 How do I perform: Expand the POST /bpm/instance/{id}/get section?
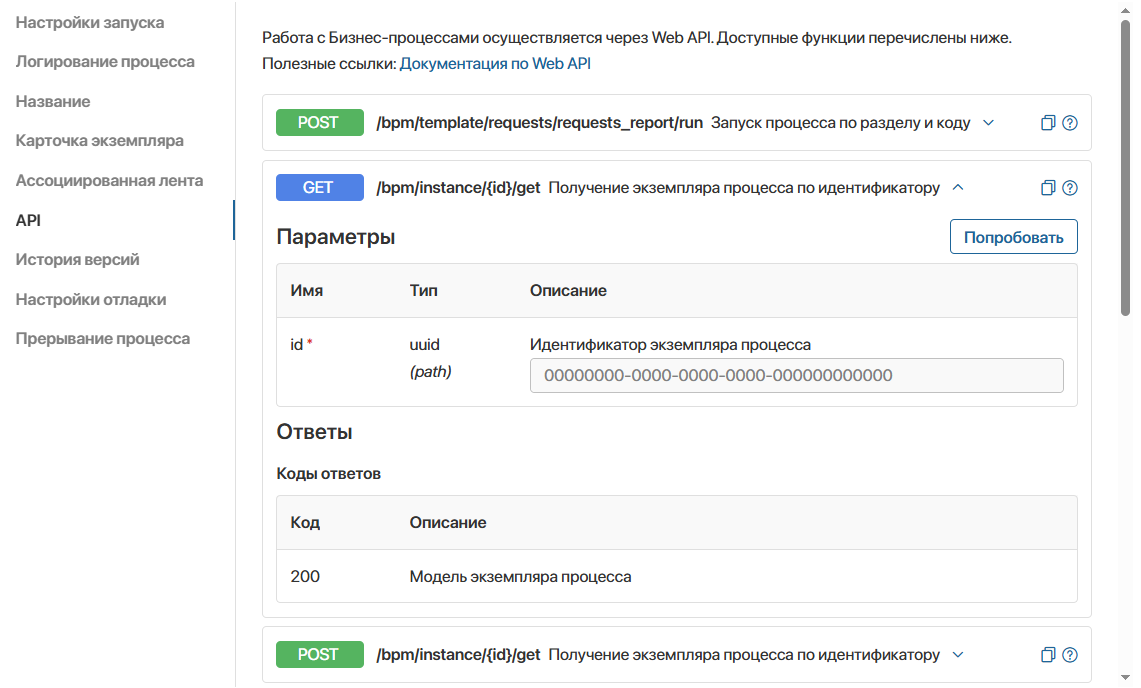958,655
